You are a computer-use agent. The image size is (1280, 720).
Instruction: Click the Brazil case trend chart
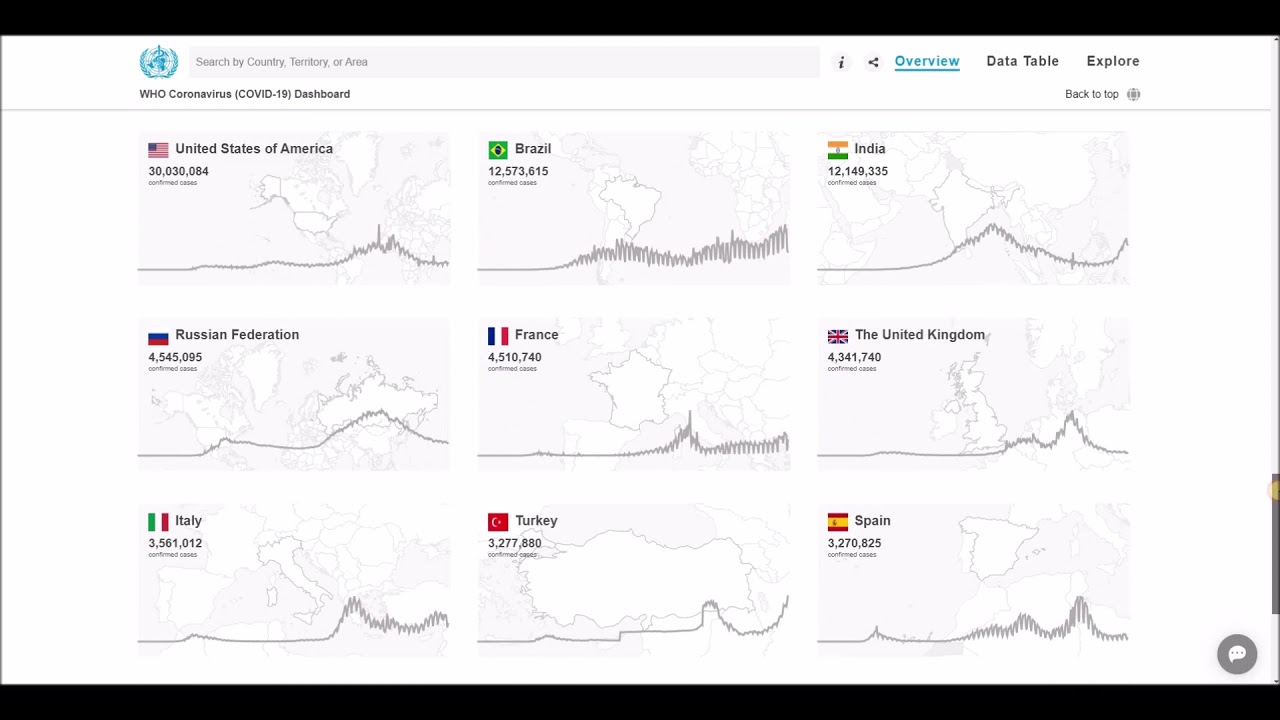coord(633,248)
